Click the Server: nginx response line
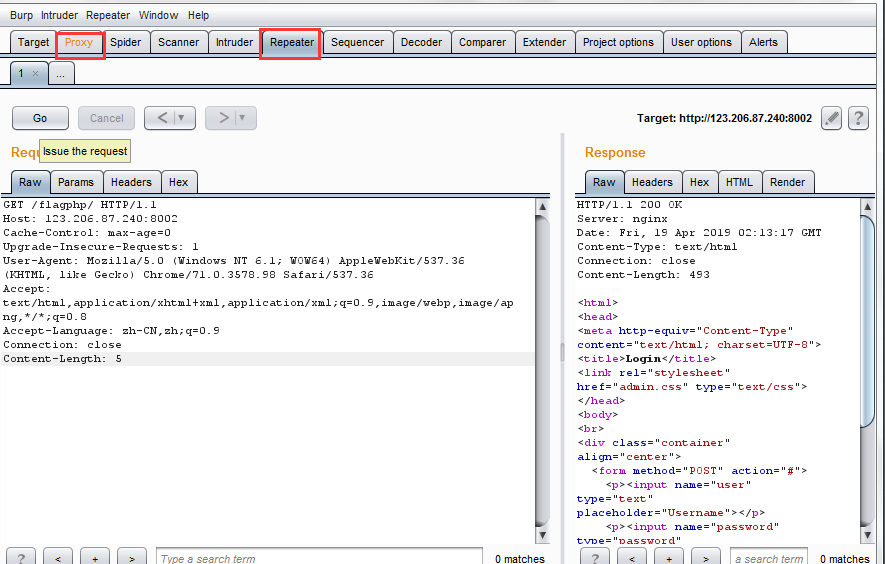 622,218
